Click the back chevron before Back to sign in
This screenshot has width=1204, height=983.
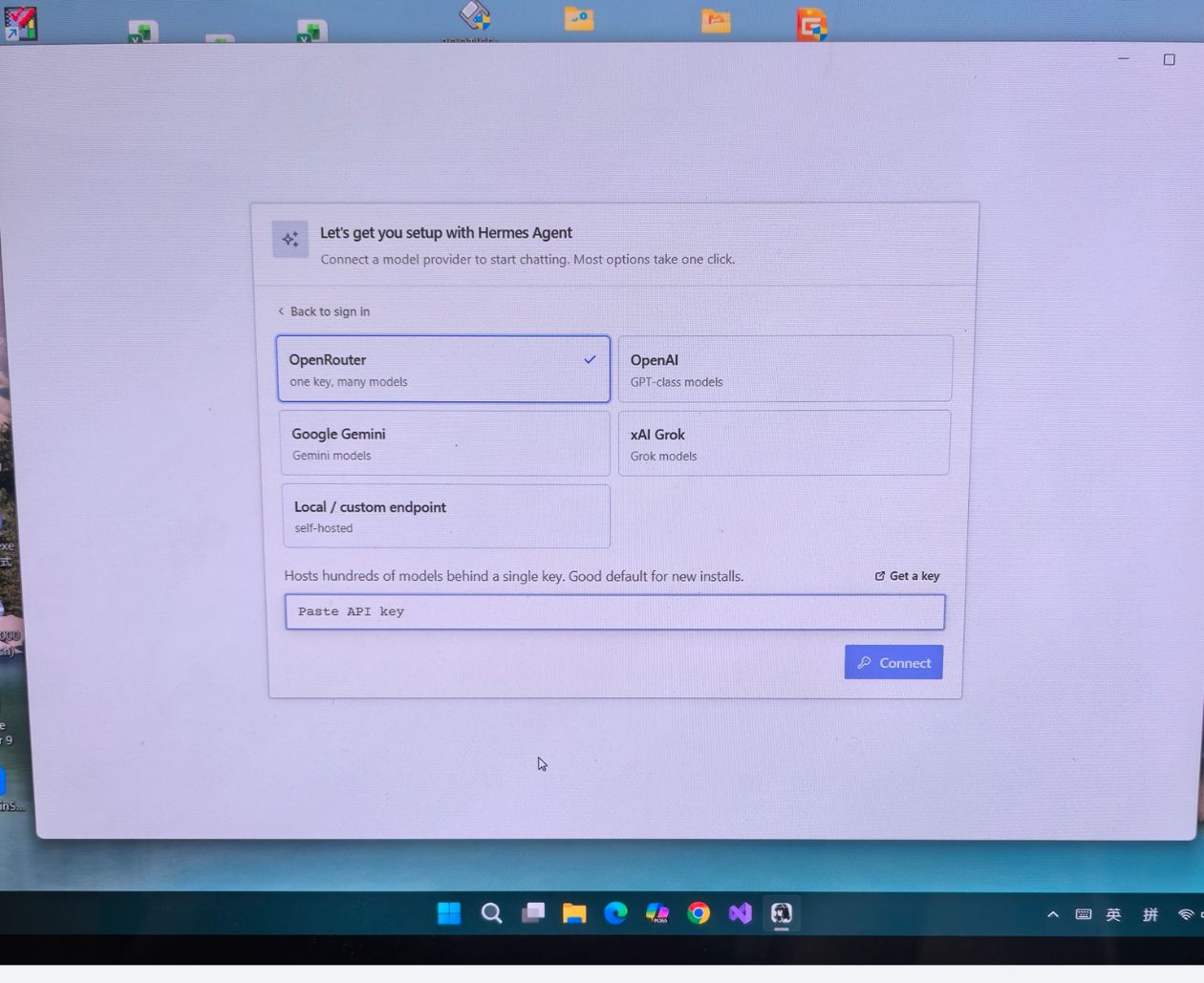pos(281,311)
